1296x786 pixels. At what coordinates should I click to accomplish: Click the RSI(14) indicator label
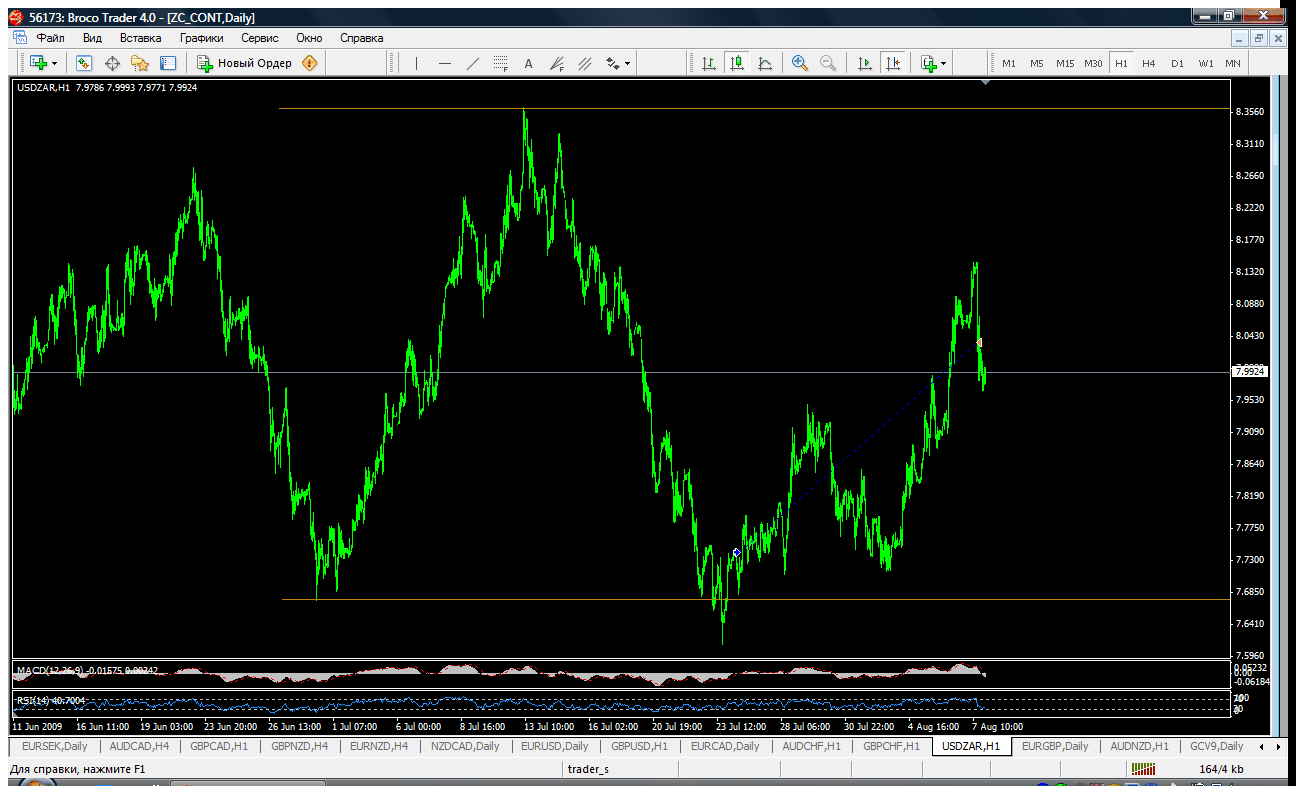(51, 701)
